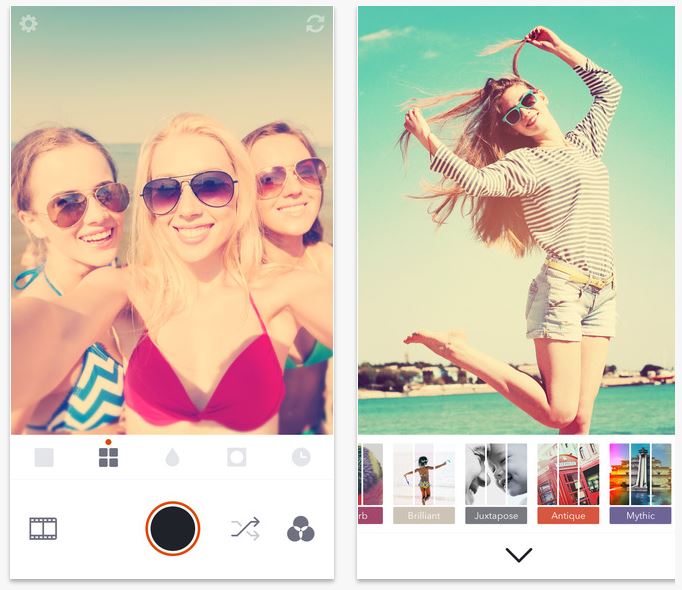Pick the Juxtapose black-and-white filter thumbnail

[x=496, y=474]
